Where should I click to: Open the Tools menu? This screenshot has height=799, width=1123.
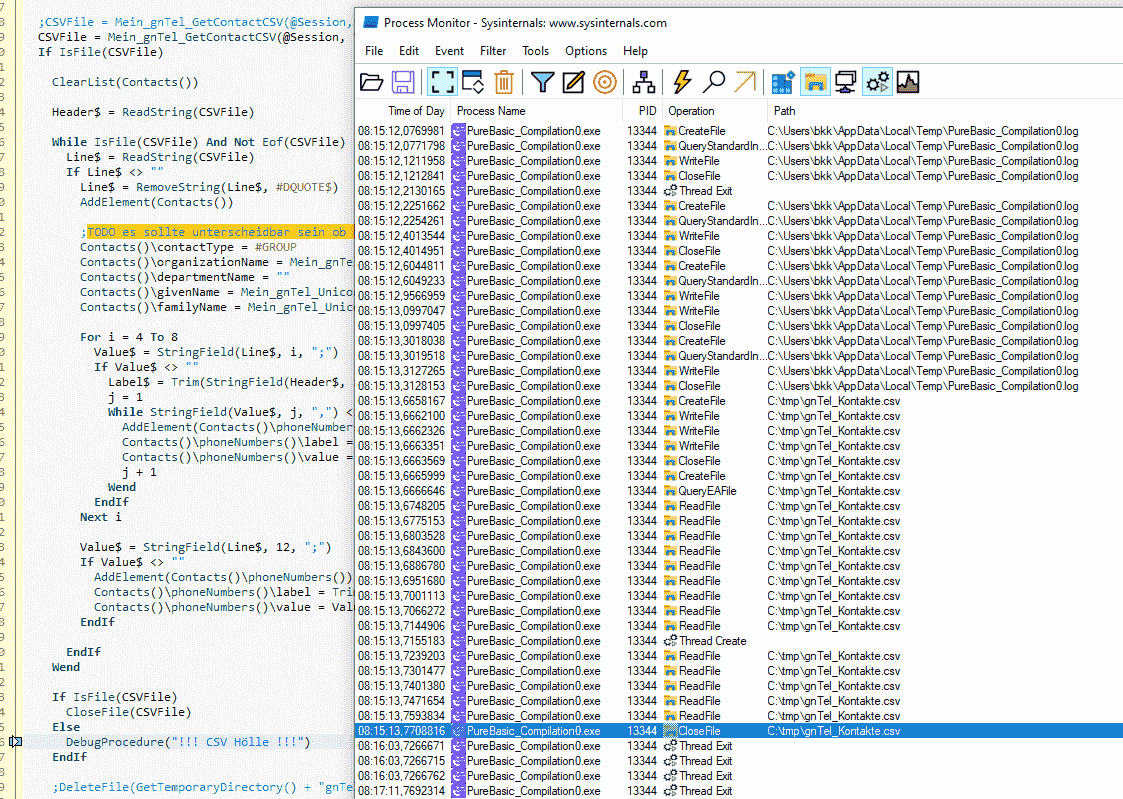click(x=535, y=51)
